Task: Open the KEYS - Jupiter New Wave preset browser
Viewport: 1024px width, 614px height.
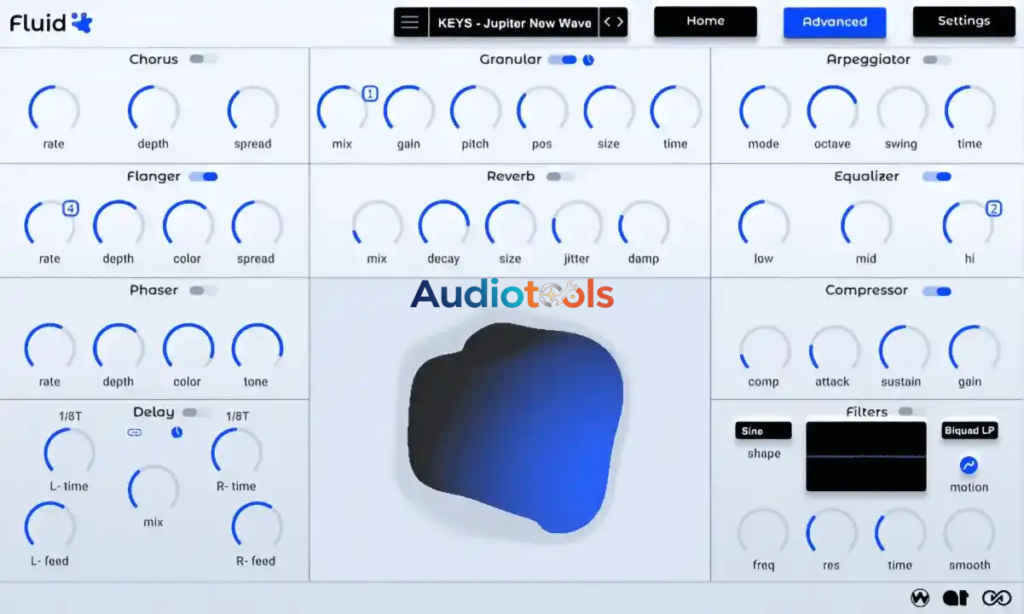Action: (x=512, y=21)
